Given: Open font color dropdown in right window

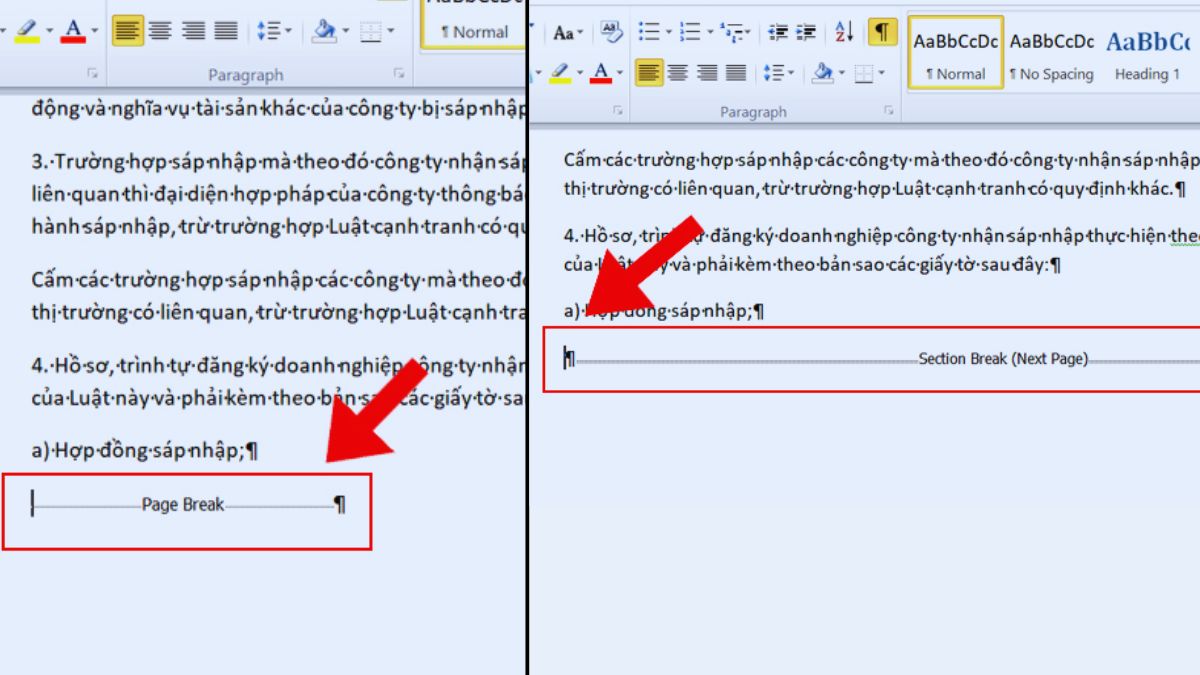Looking at the screenshot, I should point(619,72).
